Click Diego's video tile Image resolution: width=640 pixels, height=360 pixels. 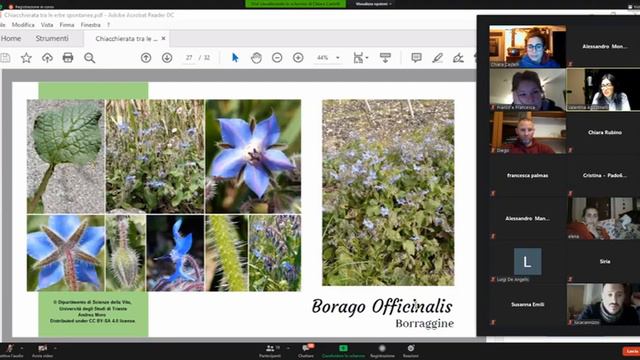tap(527, 133)
